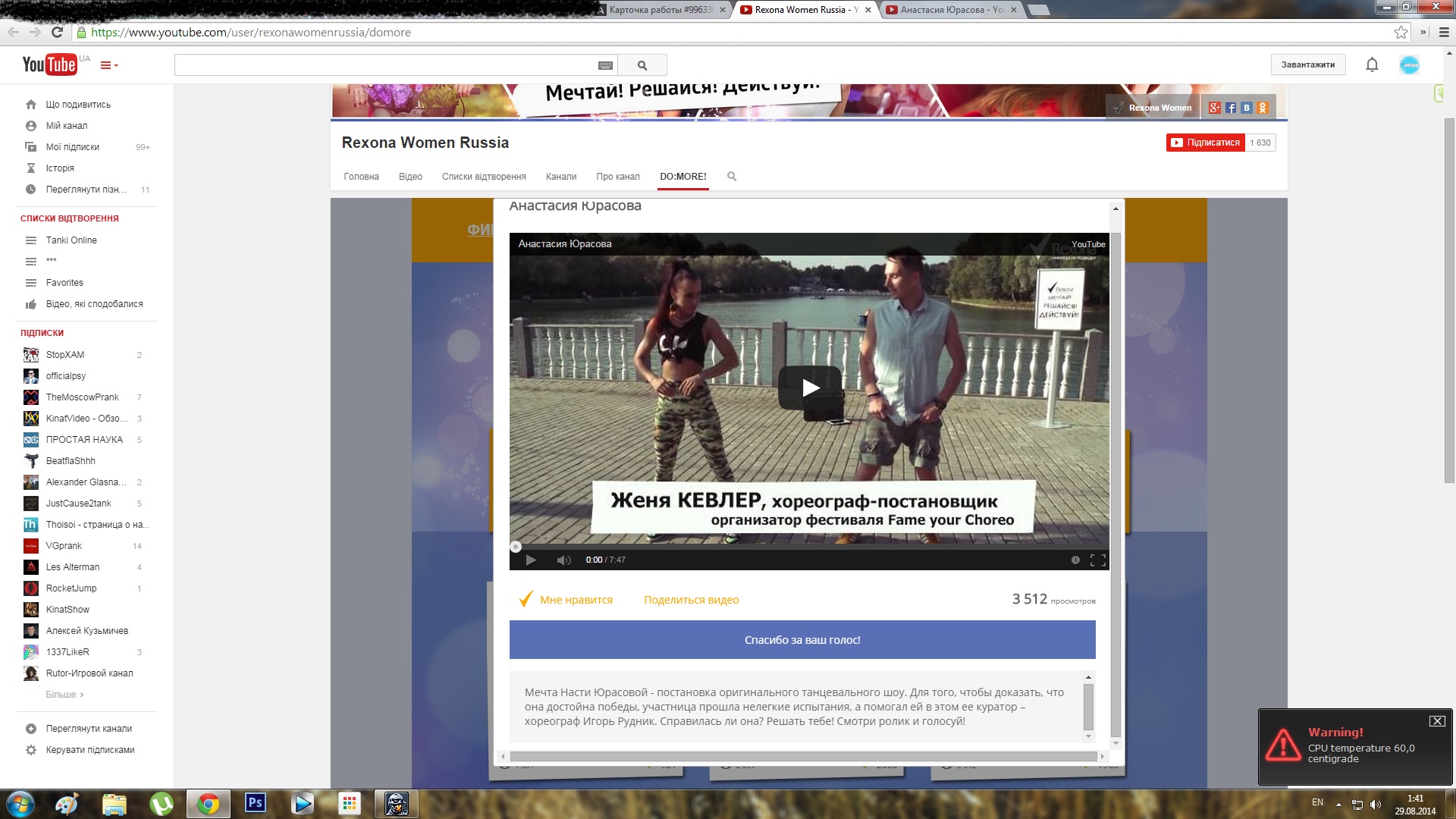Switch to the Списки відтворення tab
The image size is (1456, 819).
pyautogui.click(x=484, y=177)
